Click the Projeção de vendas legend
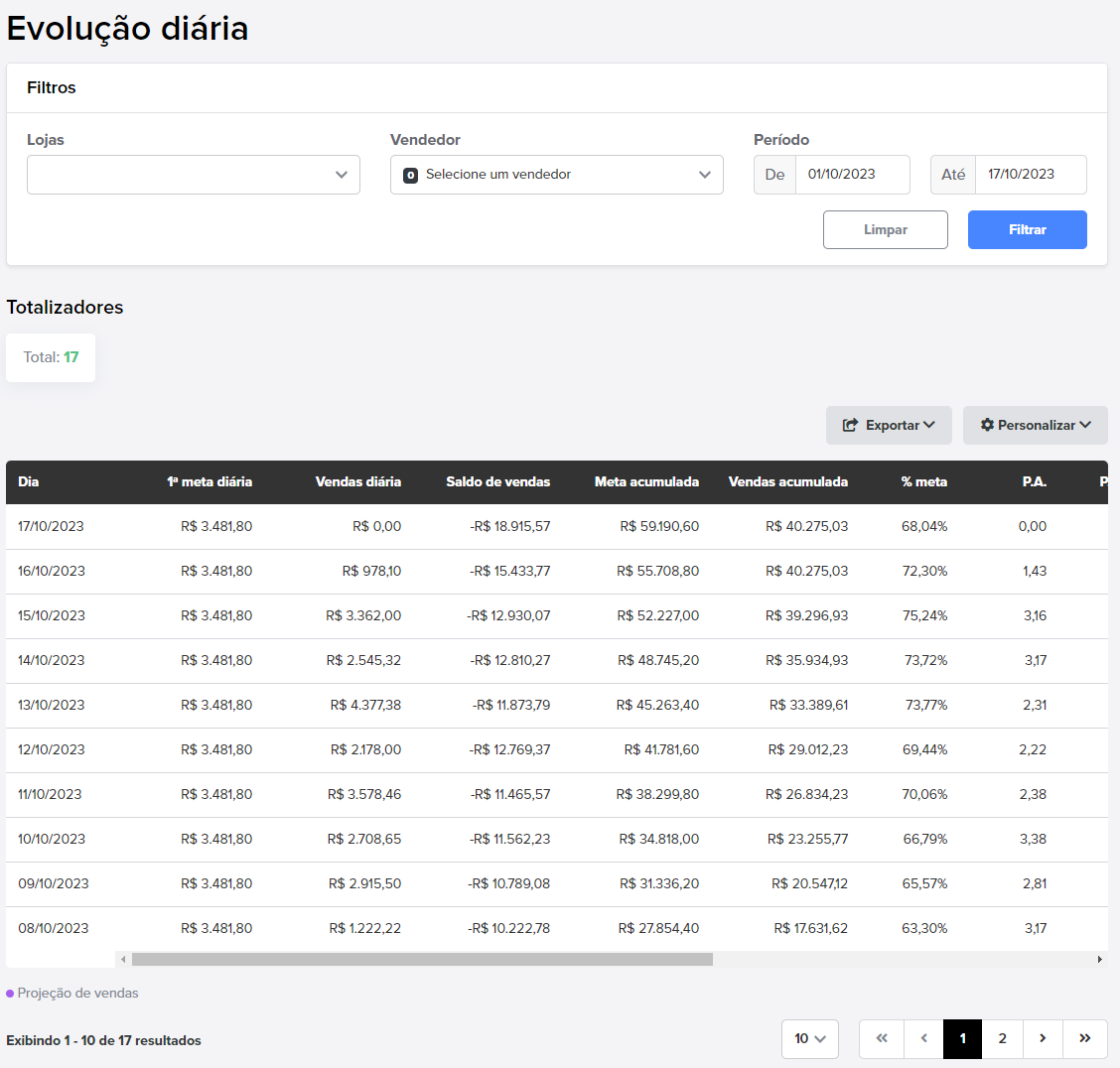 (72, 993)
